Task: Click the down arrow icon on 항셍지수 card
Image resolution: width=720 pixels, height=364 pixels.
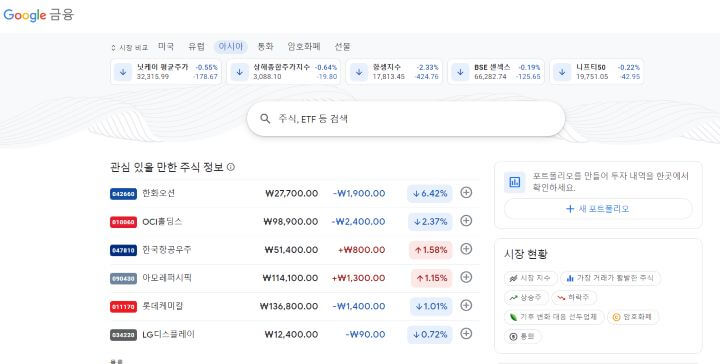Action: [x=359, y=72]
